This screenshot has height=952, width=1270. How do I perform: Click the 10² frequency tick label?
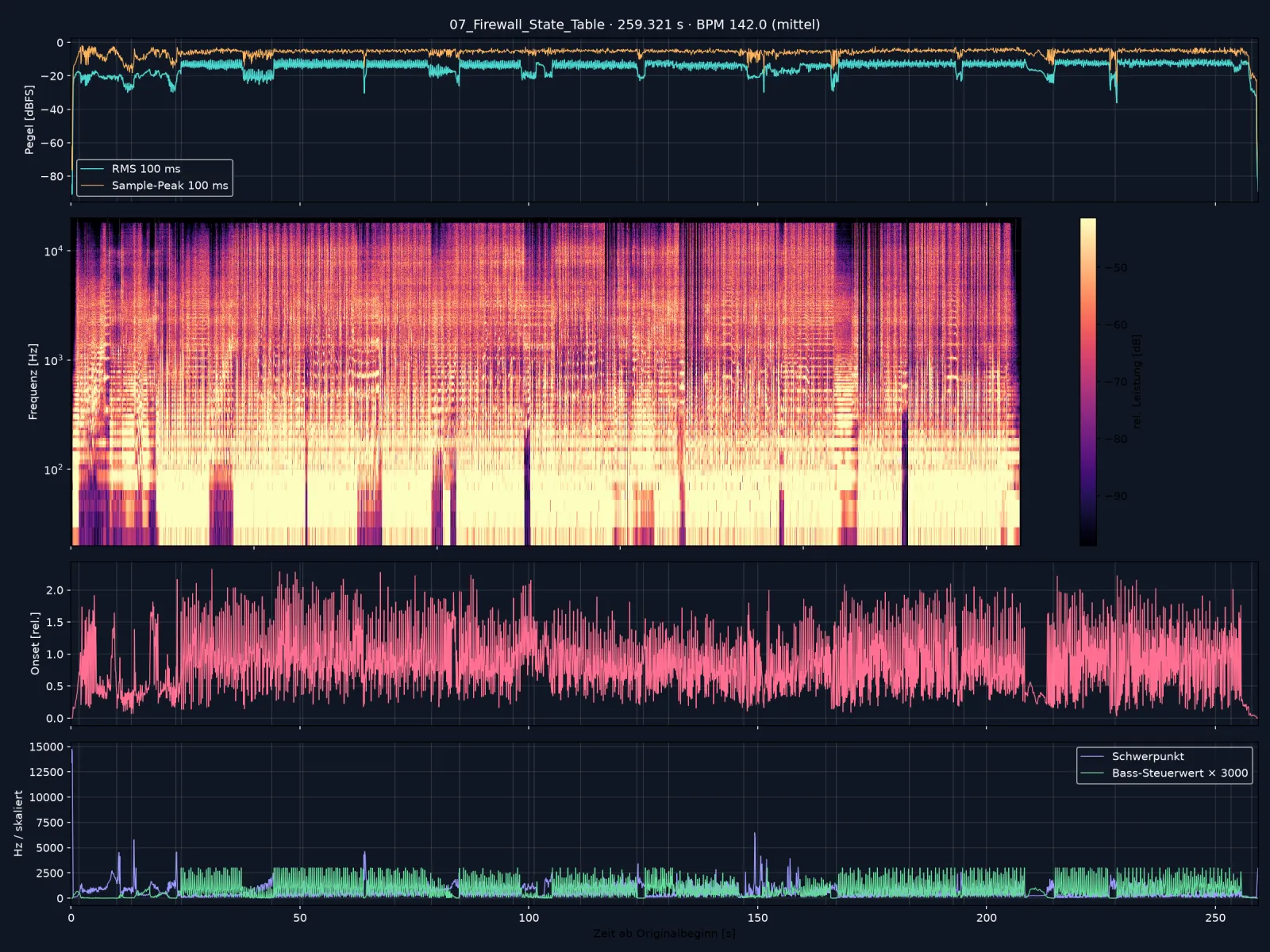coord(52,470)
